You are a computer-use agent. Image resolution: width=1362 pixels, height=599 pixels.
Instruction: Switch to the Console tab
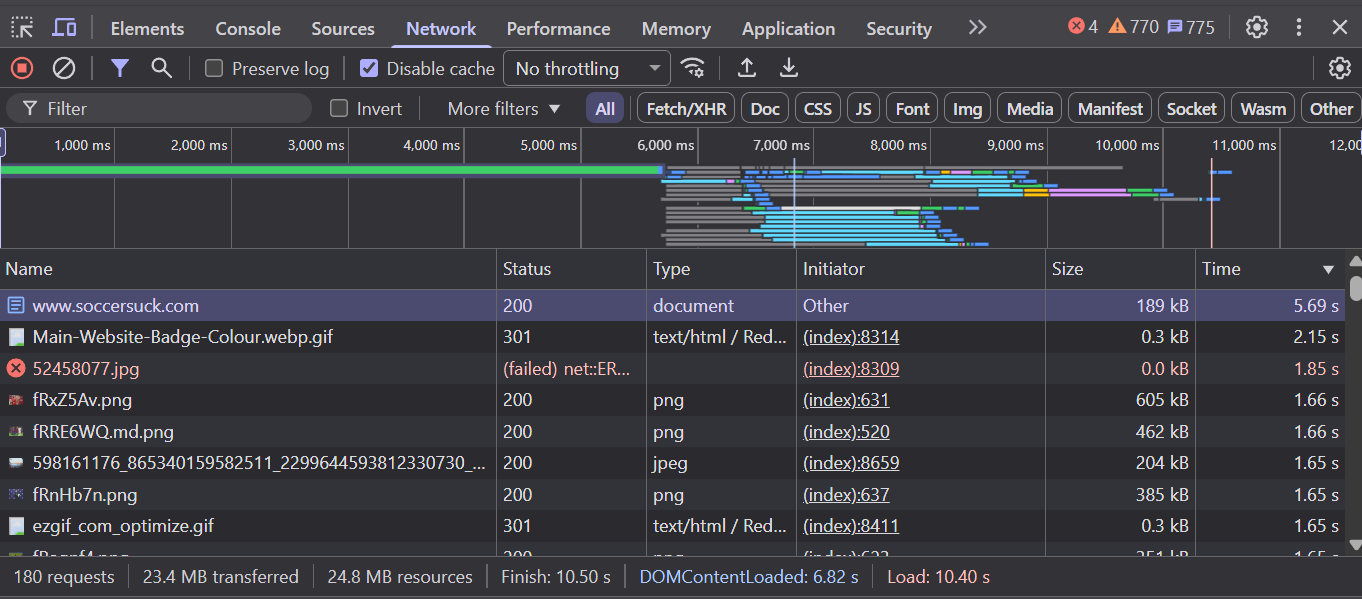pyautogui.click(x=248, y=29)
